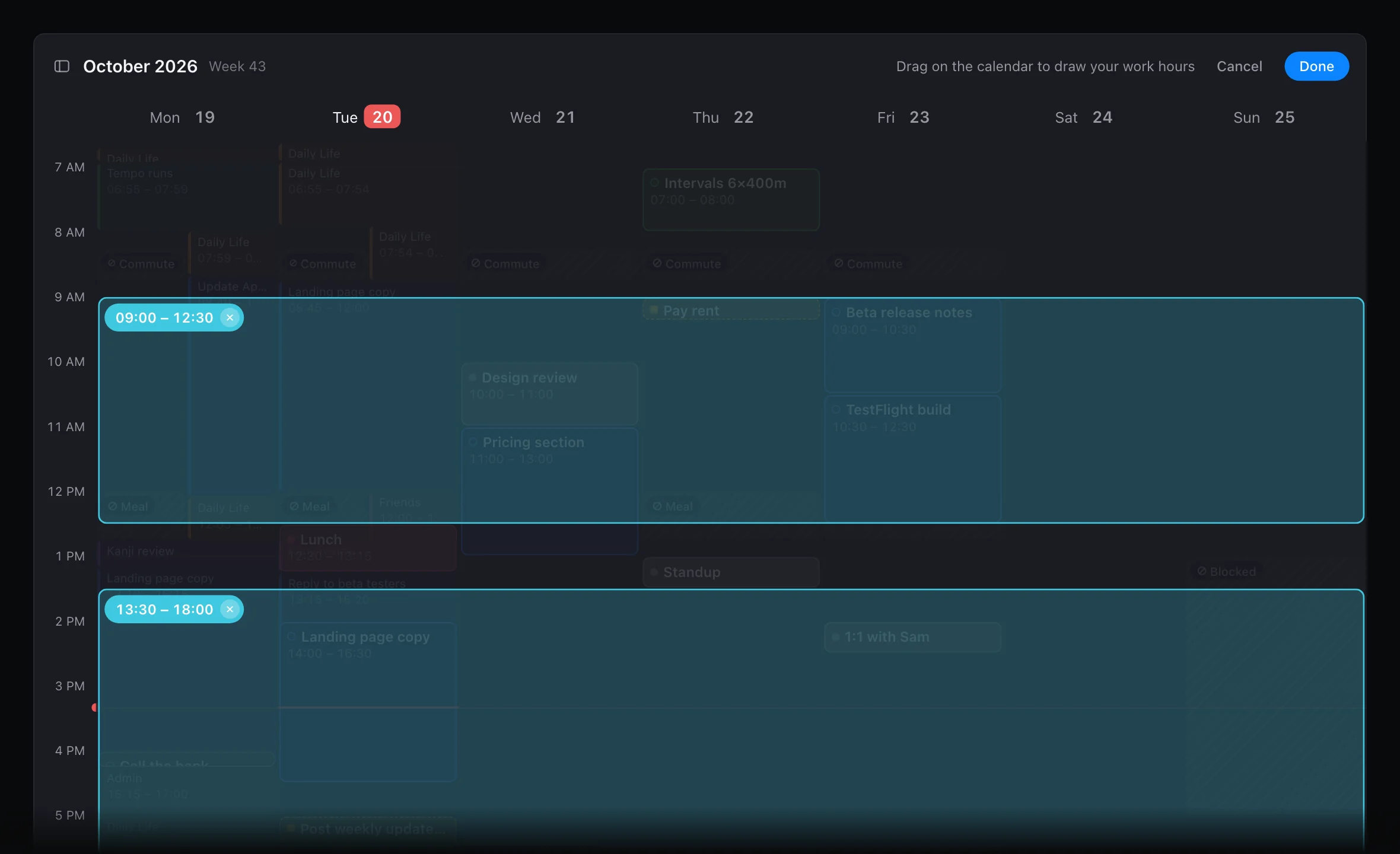Select the 13:30 – 18:00 time label
The image size is (1400, 854).
pos(164,610)
